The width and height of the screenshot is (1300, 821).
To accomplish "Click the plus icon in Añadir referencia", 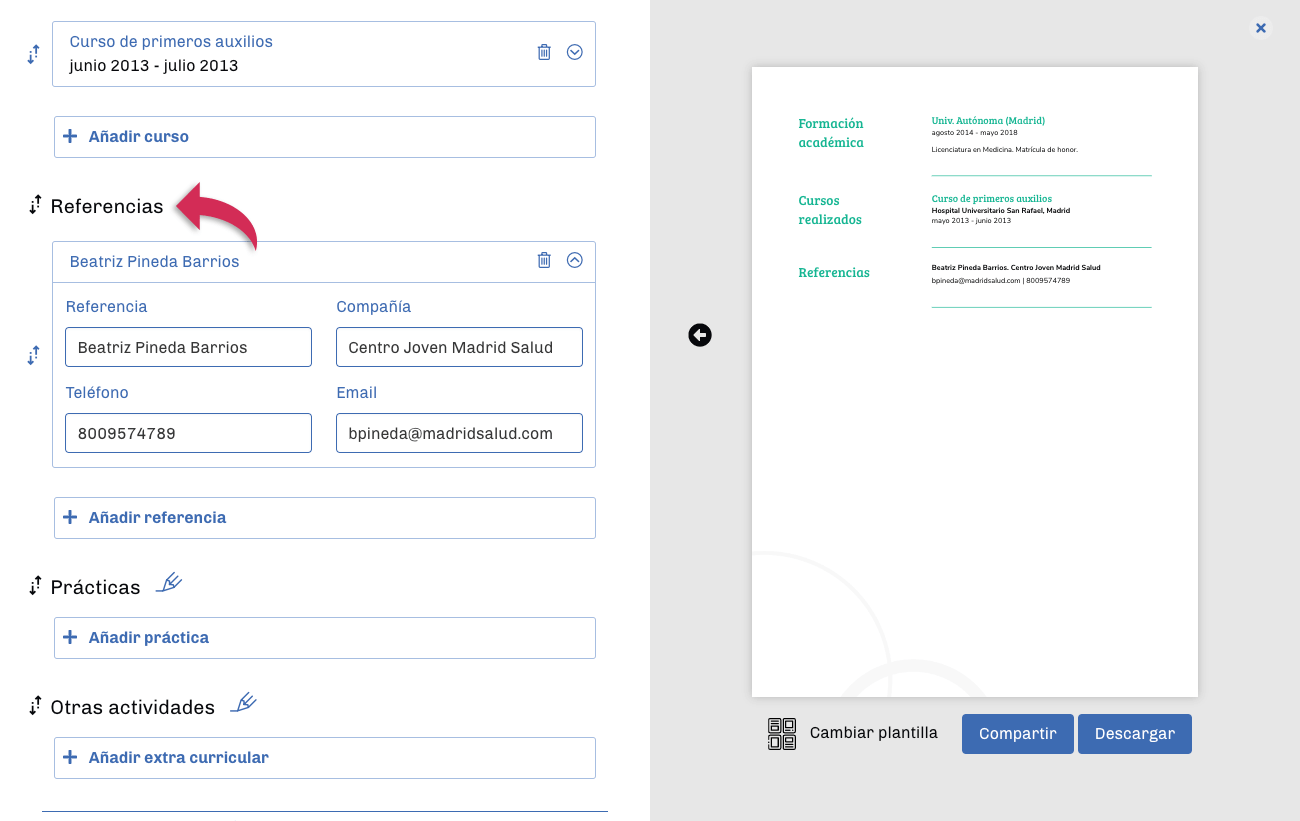I will [x=70, y=517].
